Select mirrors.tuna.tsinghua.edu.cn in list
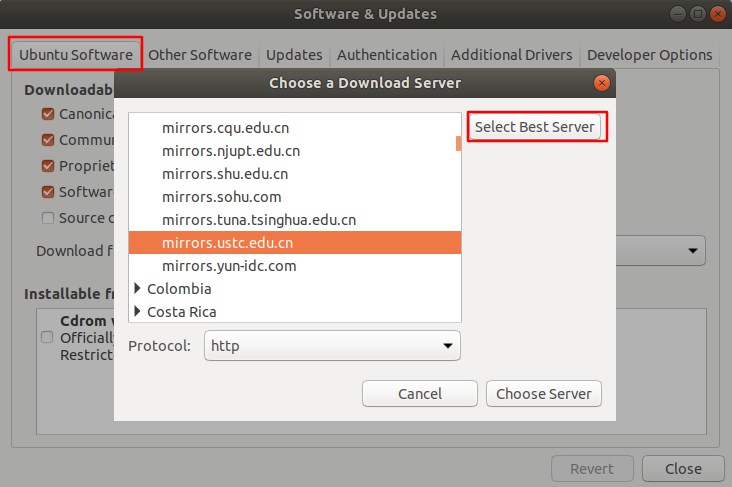 pyautogui.click(x=259, y=220)
